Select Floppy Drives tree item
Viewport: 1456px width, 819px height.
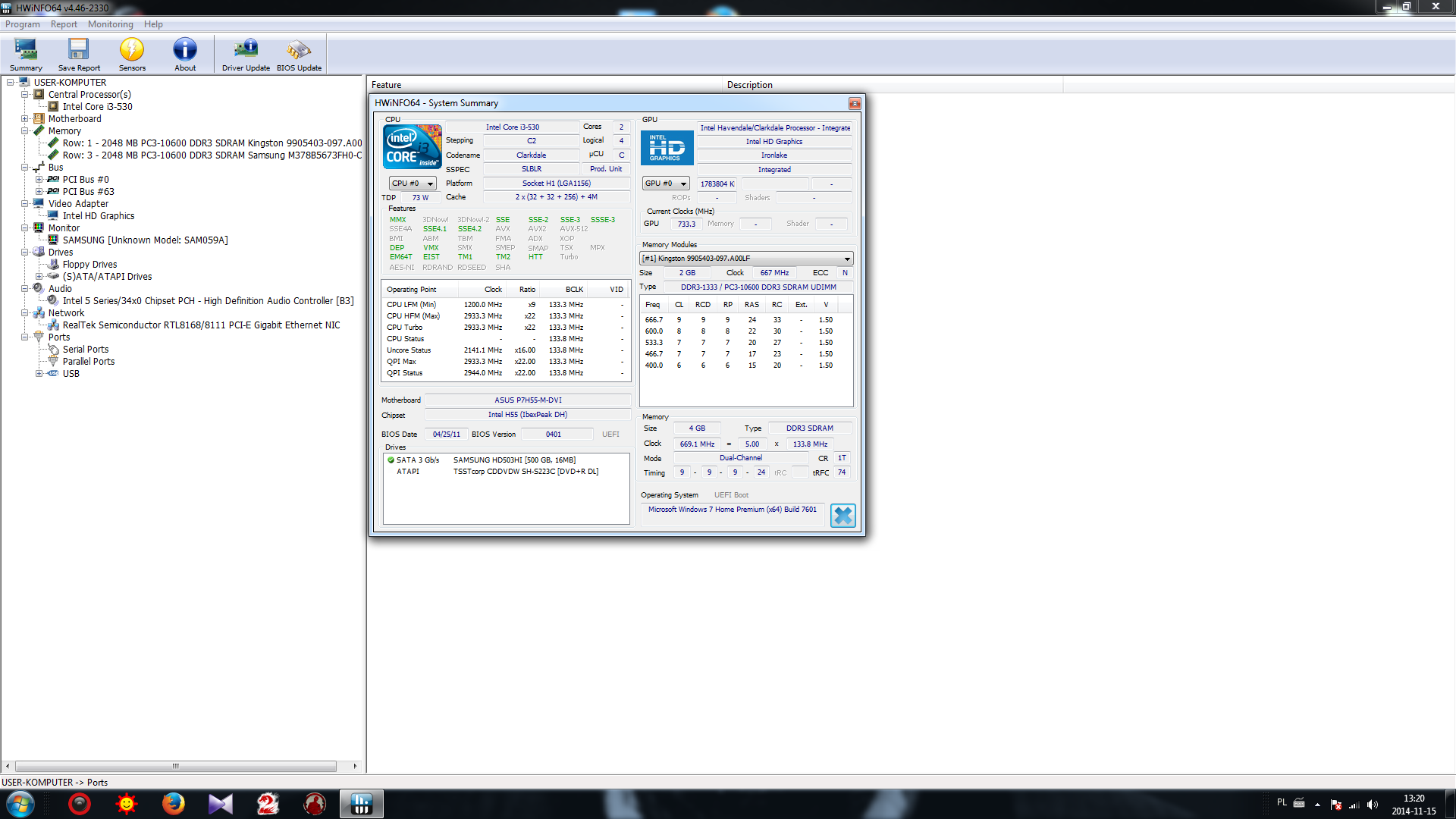point(89,265)
